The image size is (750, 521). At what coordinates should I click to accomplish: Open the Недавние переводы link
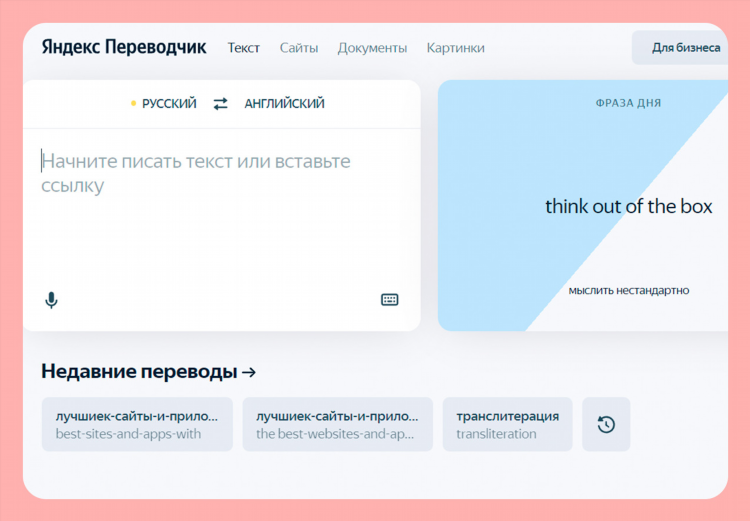(x=148, y=371)
